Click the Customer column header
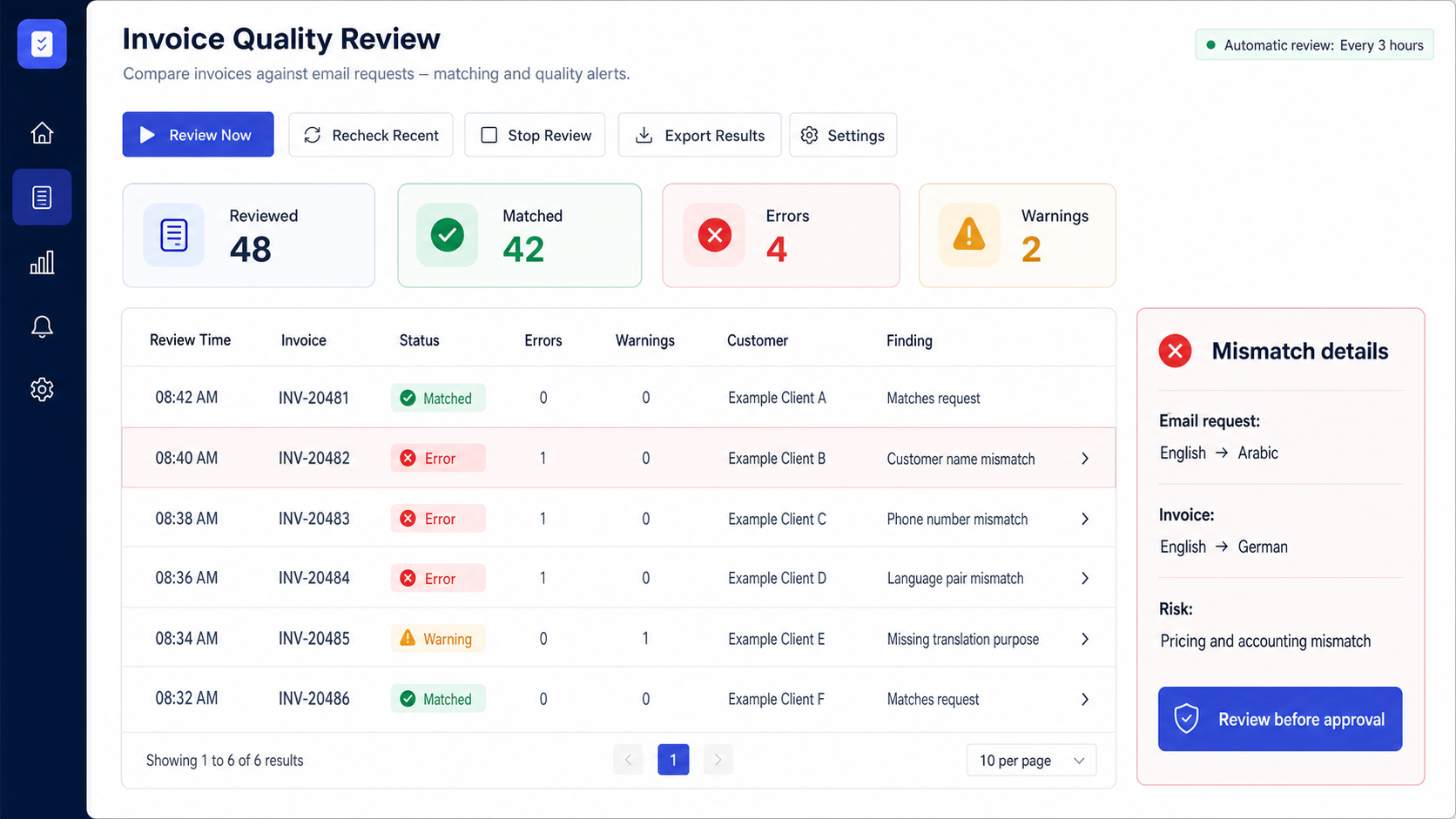Image resolution: width=1456 pixels, height=819 pixels. point(758,340)
